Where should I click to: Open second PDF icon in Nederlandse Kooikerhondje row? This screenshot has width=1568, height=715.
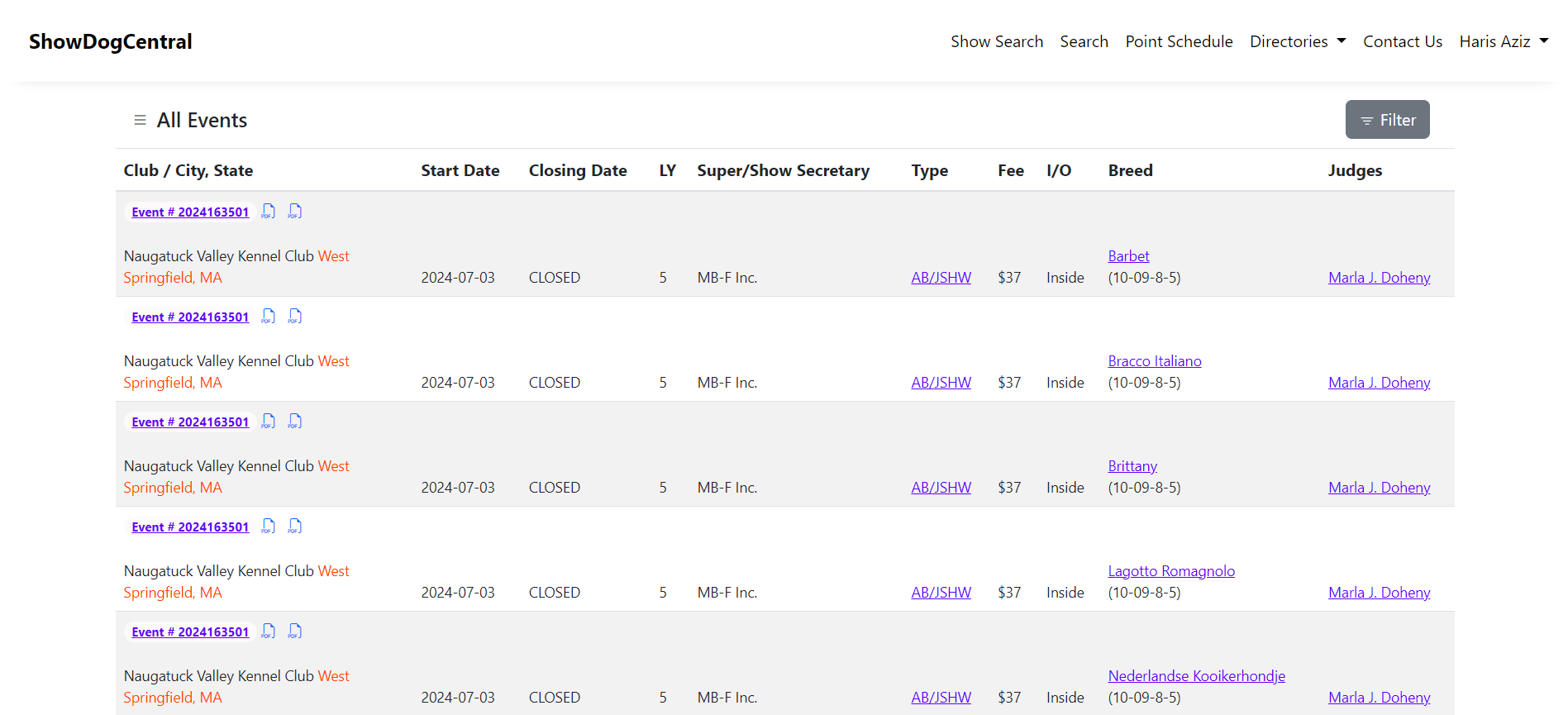click(294, 632)
